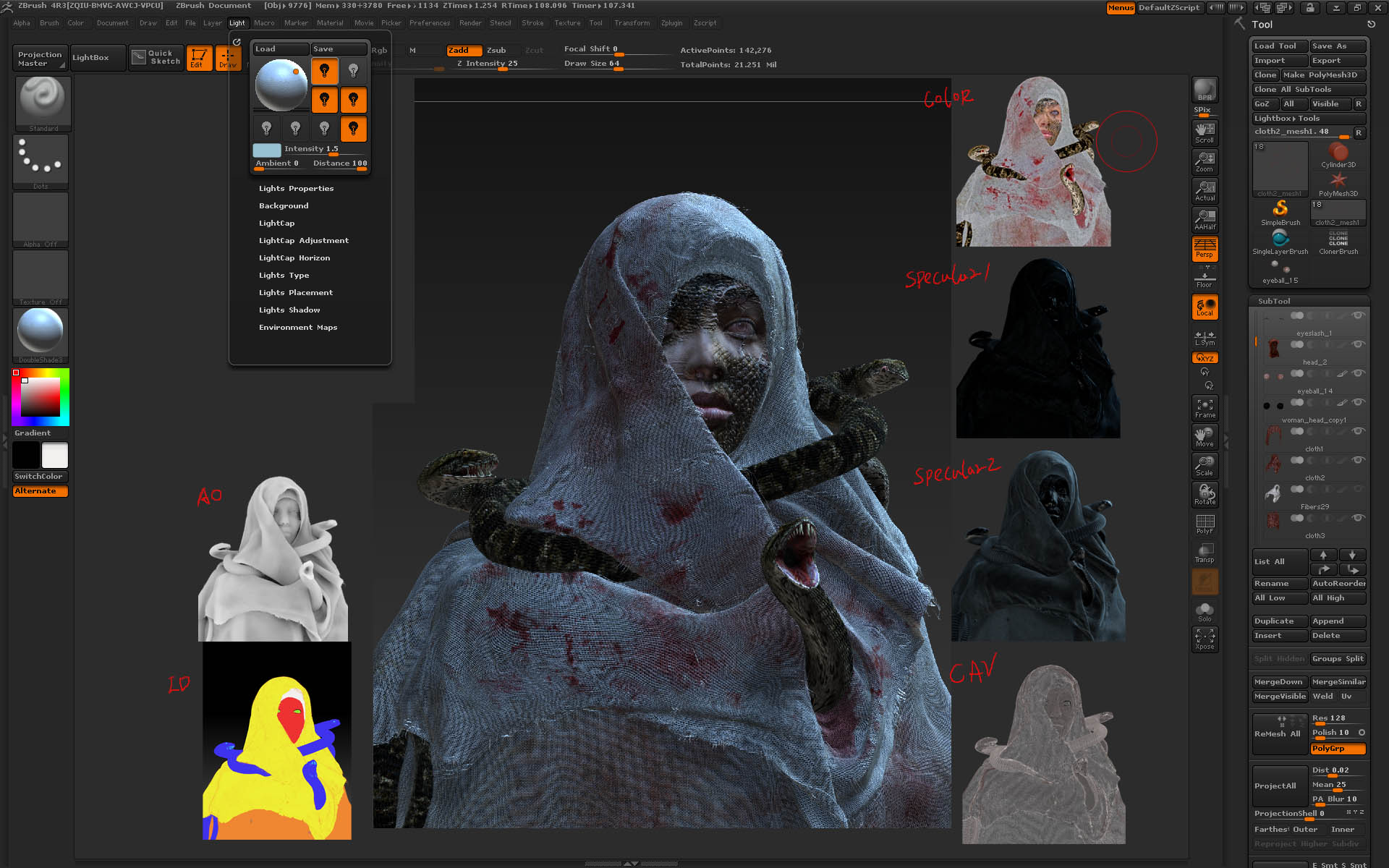Expand the LightCap section

click(276, 223)
